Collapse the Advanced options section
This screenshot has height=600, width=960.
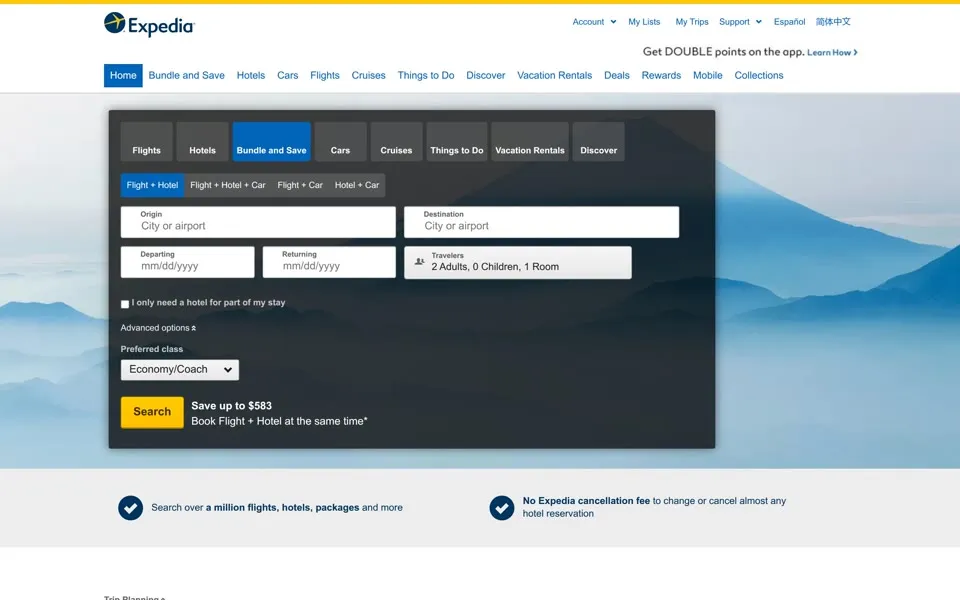tap(158, 328)
